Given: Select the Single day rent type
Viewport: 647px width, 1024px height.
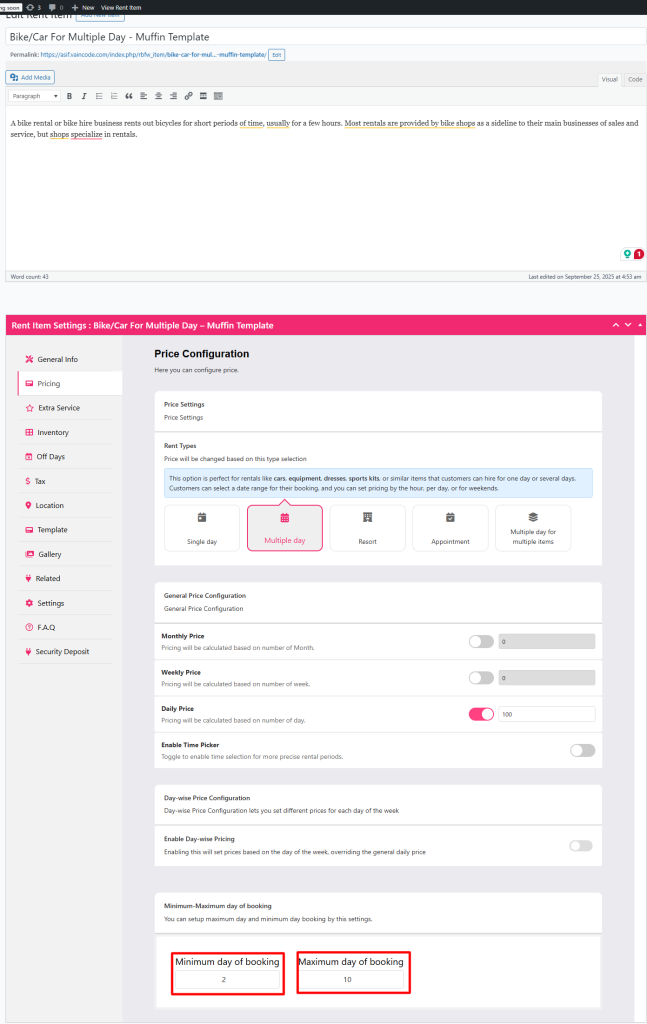Looking at the screenshot, I should [x=201, y=527].
